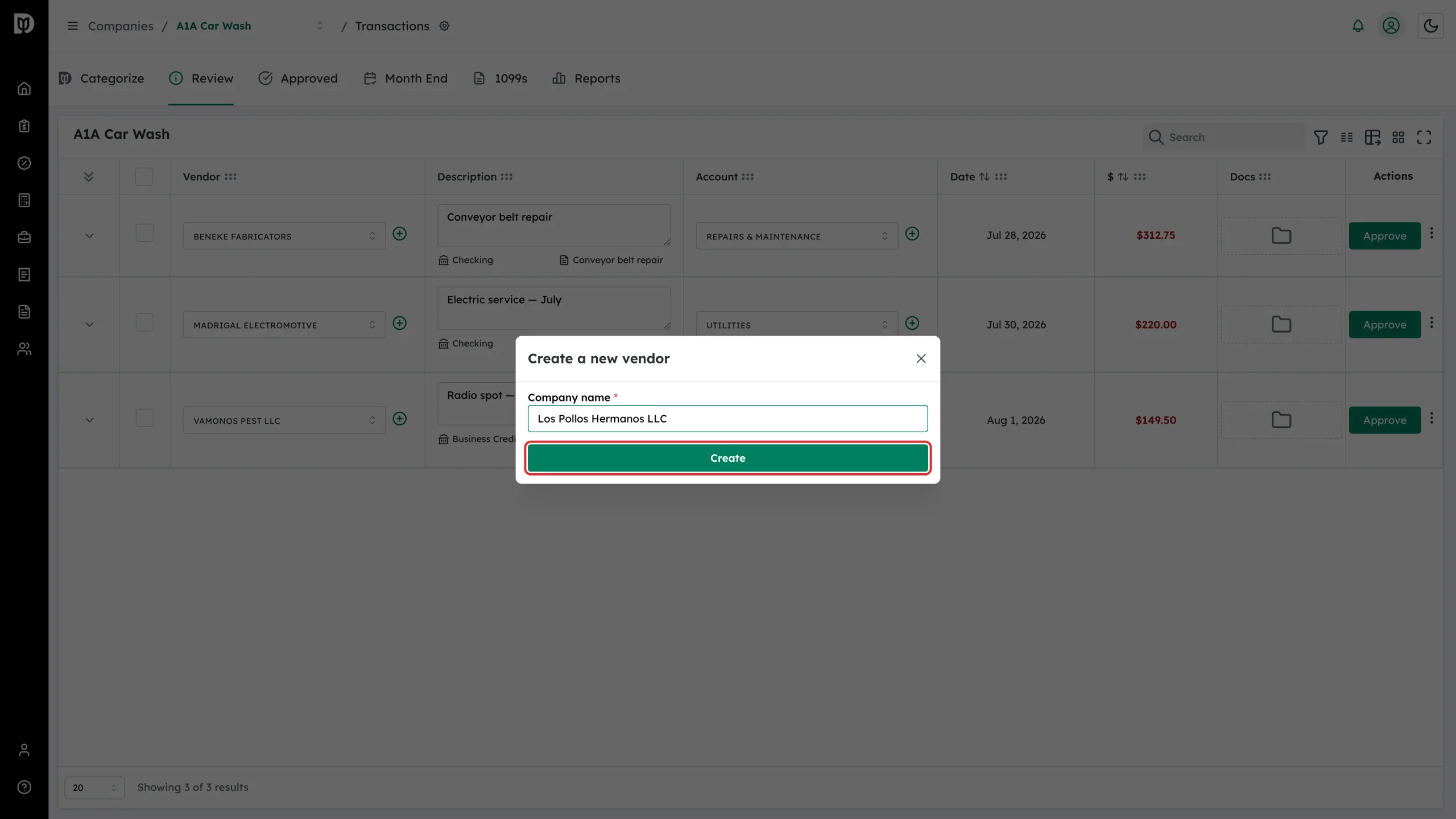Switch to the Approved tab
Image resolution: width=1456 pixels, height=819 pixels.
pyautogui.click(x=298, y=78)
